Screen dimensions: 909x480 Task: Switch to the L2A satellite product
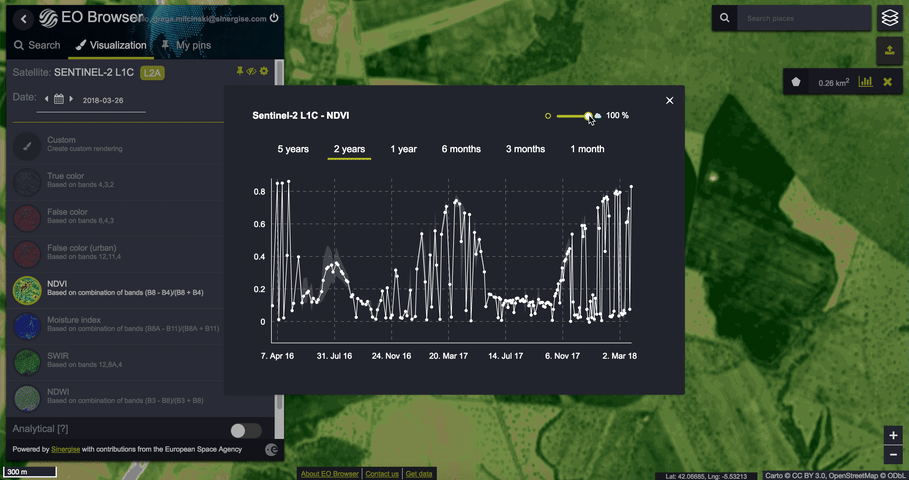(x=153, y=73)
